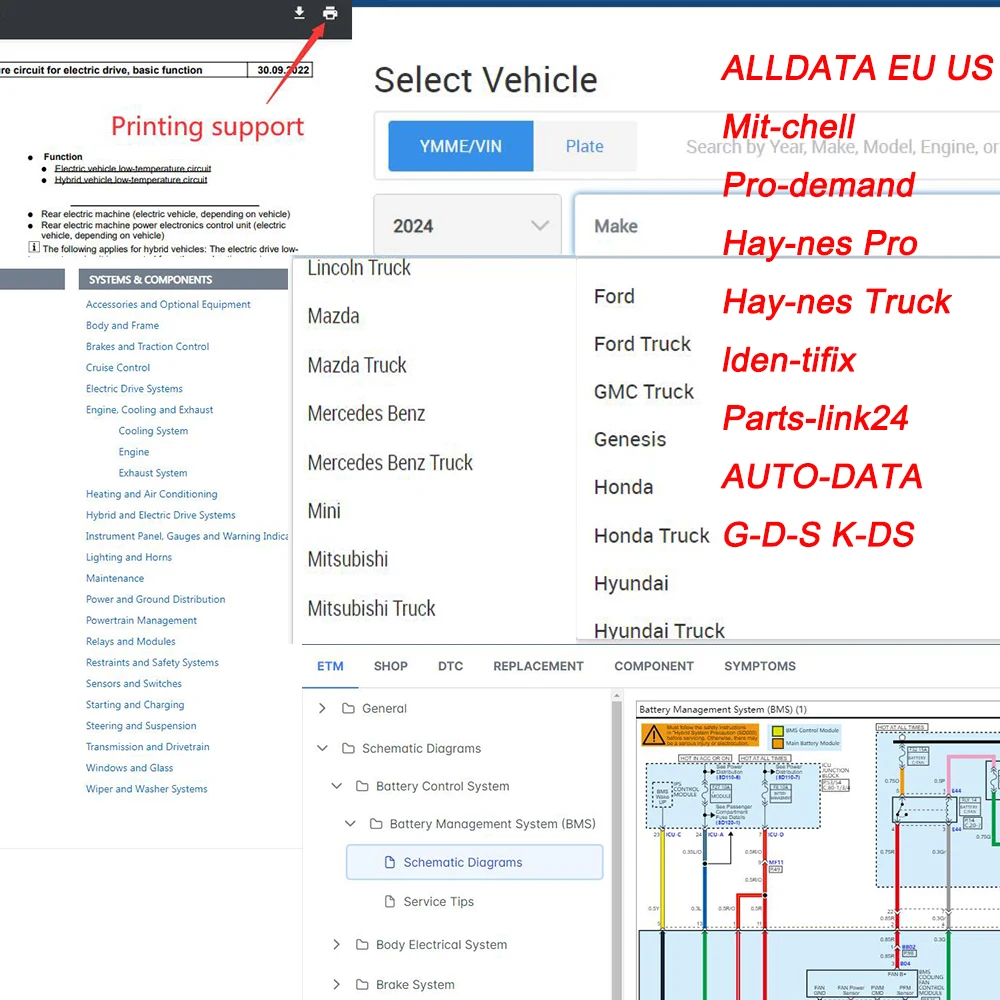Select Ford in the make list

click(x=614, y=296)
